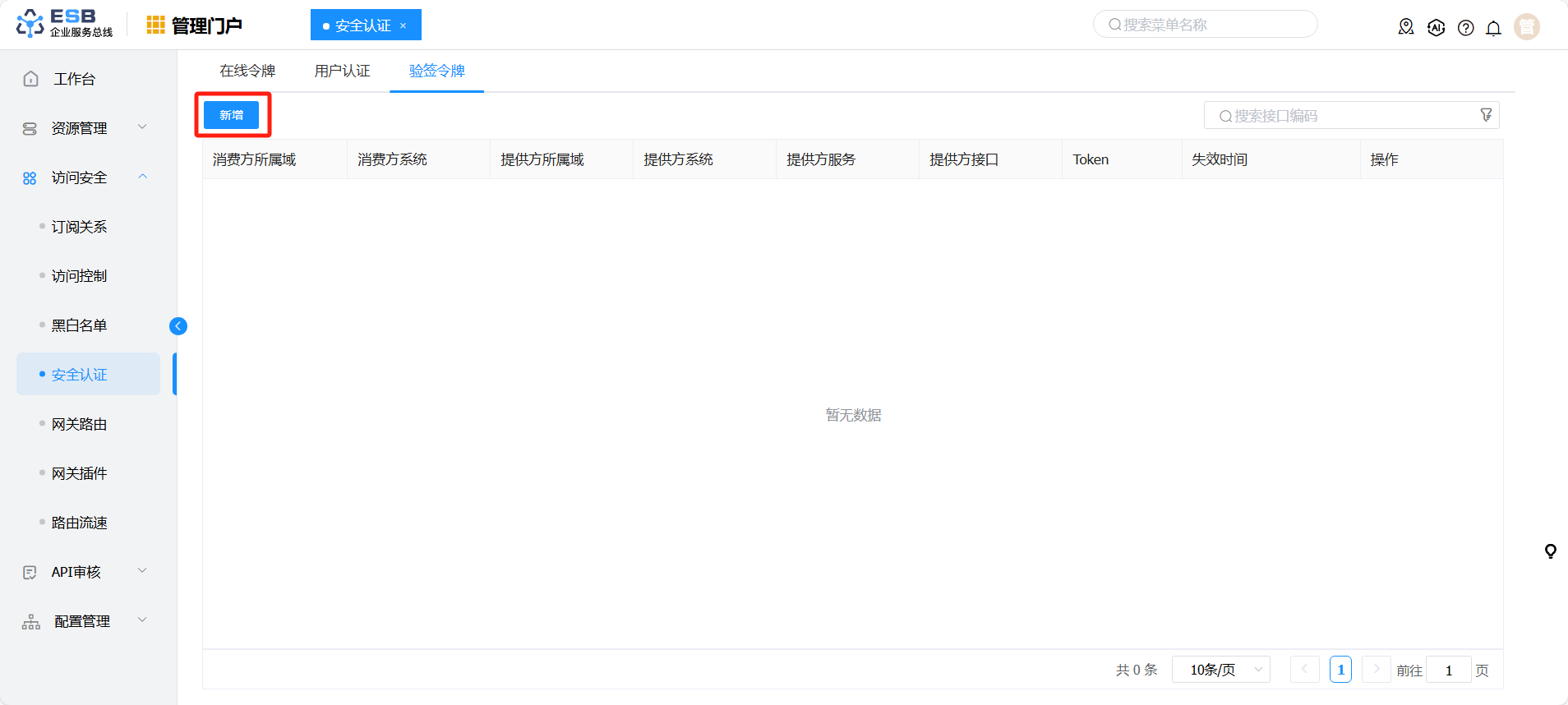Close the 安全认证 page tab

pyautogui.click(x=404, y=25)
